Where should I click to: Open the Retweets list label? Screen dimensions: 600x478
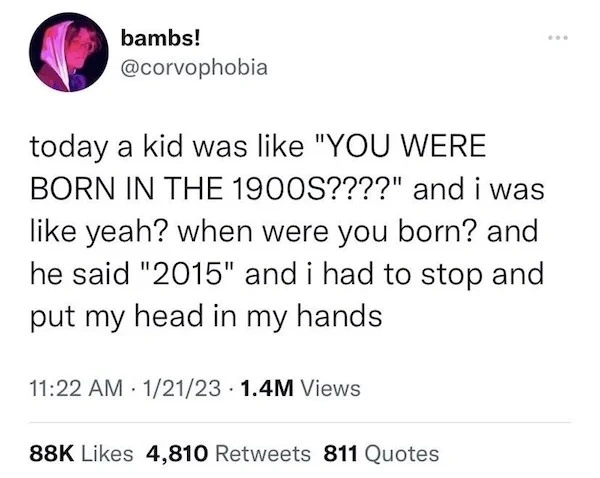click(263, 454)
